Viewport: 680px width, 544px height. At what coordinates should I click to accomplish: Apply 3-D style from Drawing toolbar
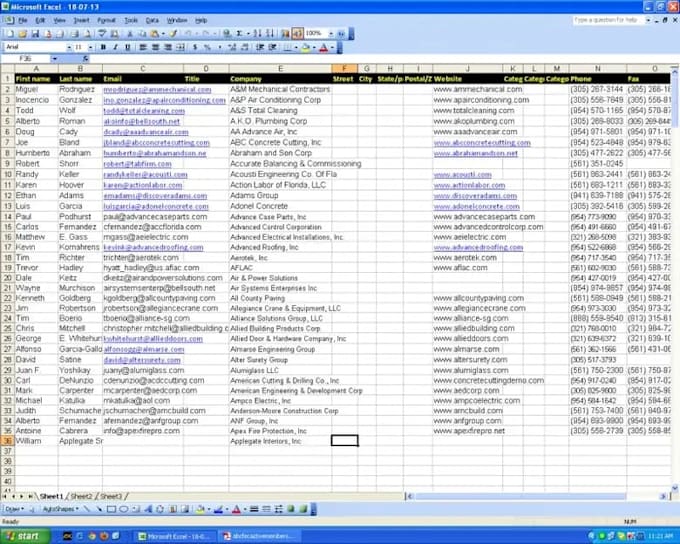pyautogui.click(x=303, y=509)
